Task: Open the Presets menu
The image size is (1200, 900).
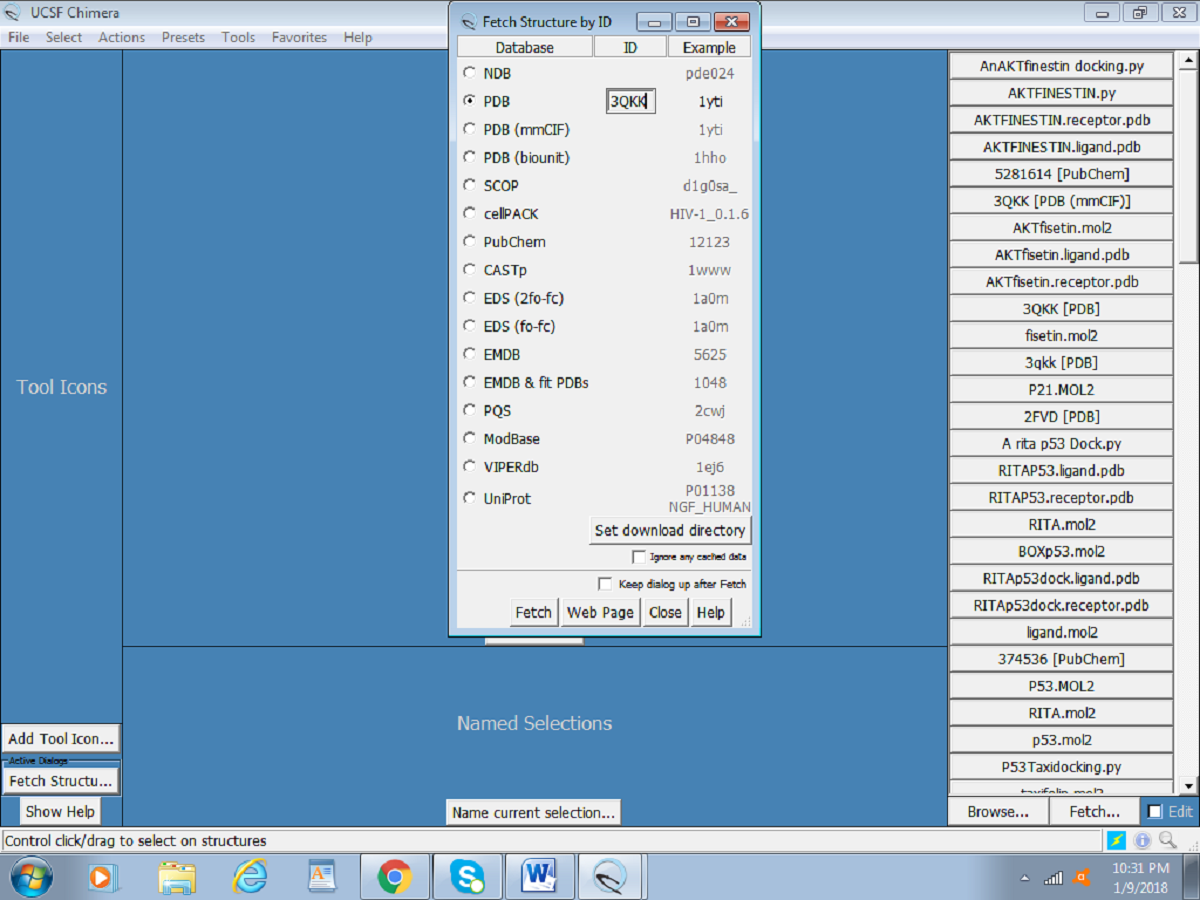Action: point(183,37)
